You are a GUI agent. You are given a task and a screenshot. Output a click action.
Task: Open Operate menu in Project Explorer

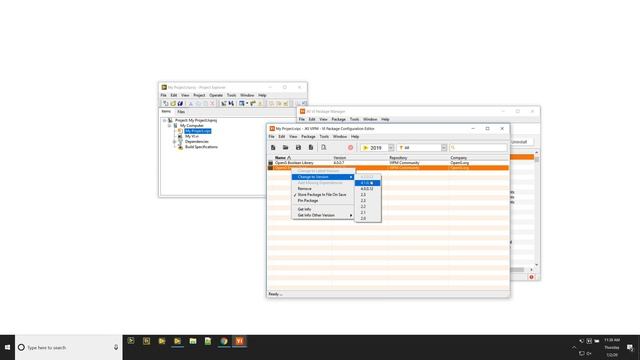[216, 95]
